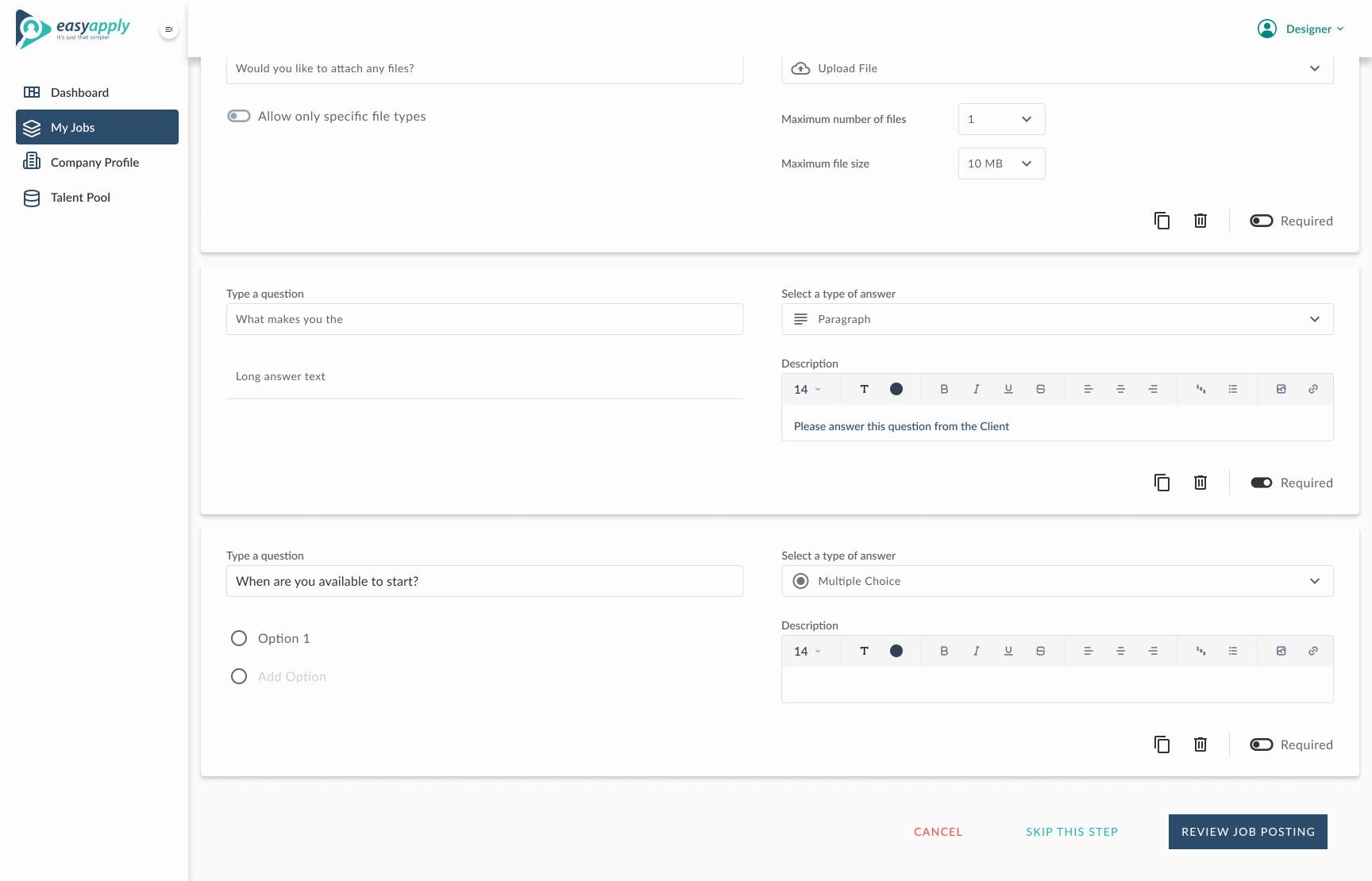Click the Skip This Step link
The height and width of the screenshot is (881, 1372).
[1071, 832]
